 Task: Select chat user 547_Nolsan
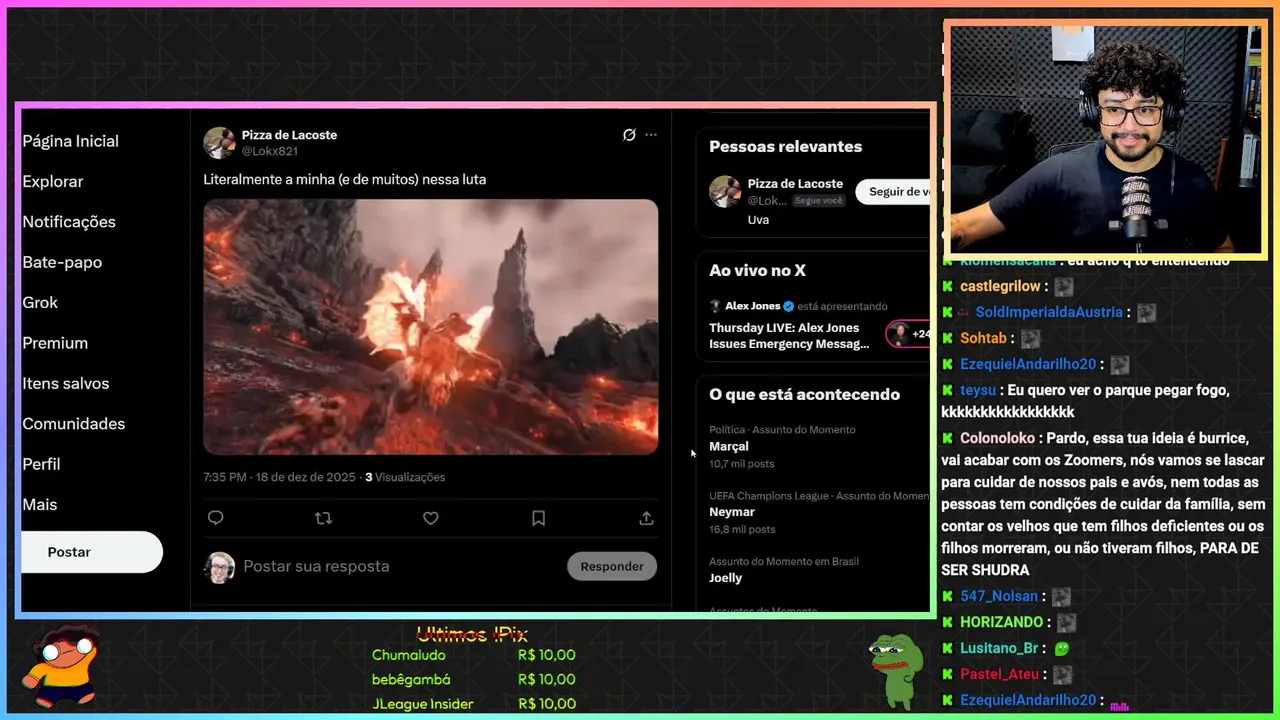click(x=999, y=596)
